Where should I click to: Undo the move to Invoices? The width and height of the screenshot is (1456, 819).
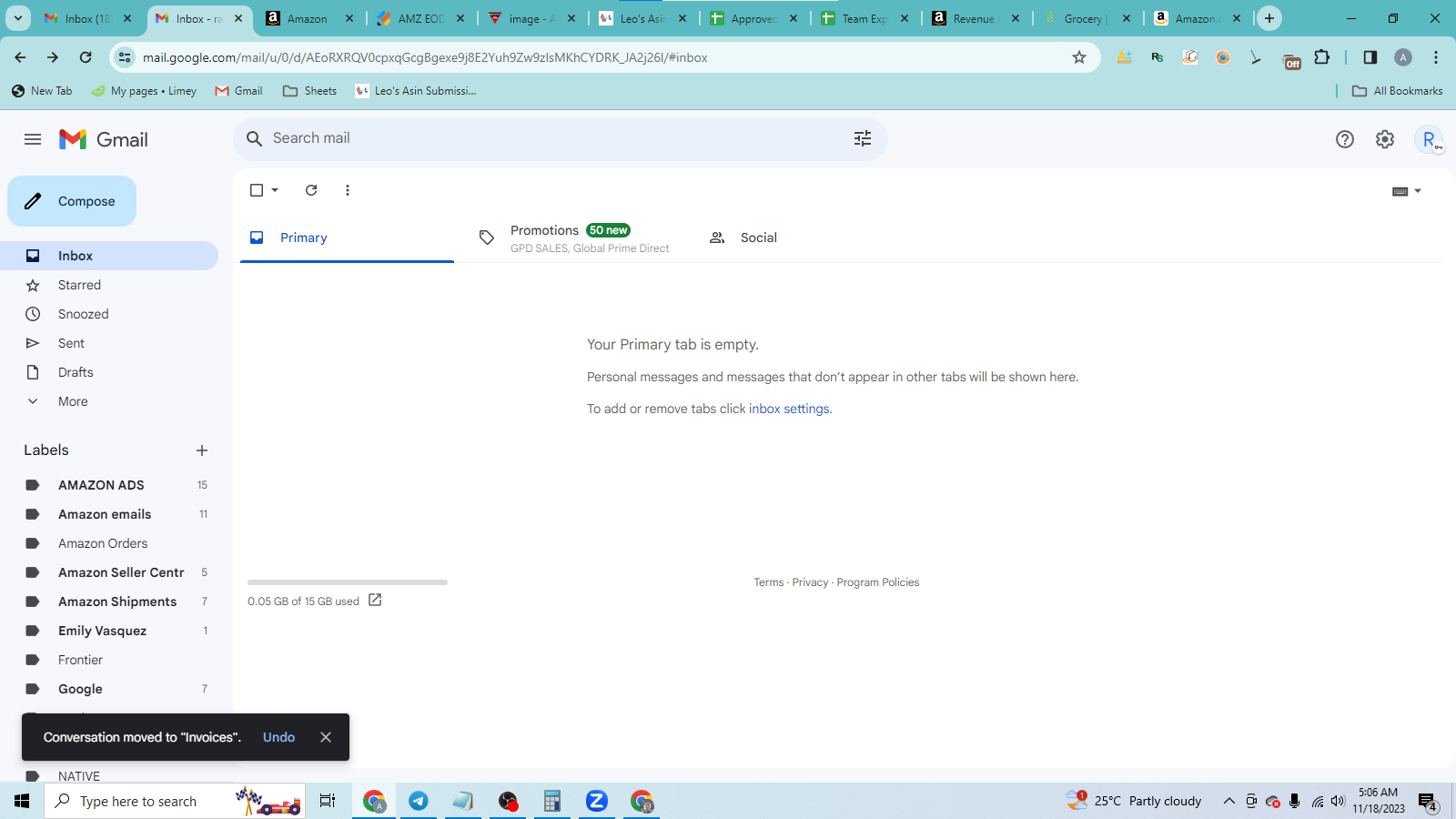pos(279,737)
